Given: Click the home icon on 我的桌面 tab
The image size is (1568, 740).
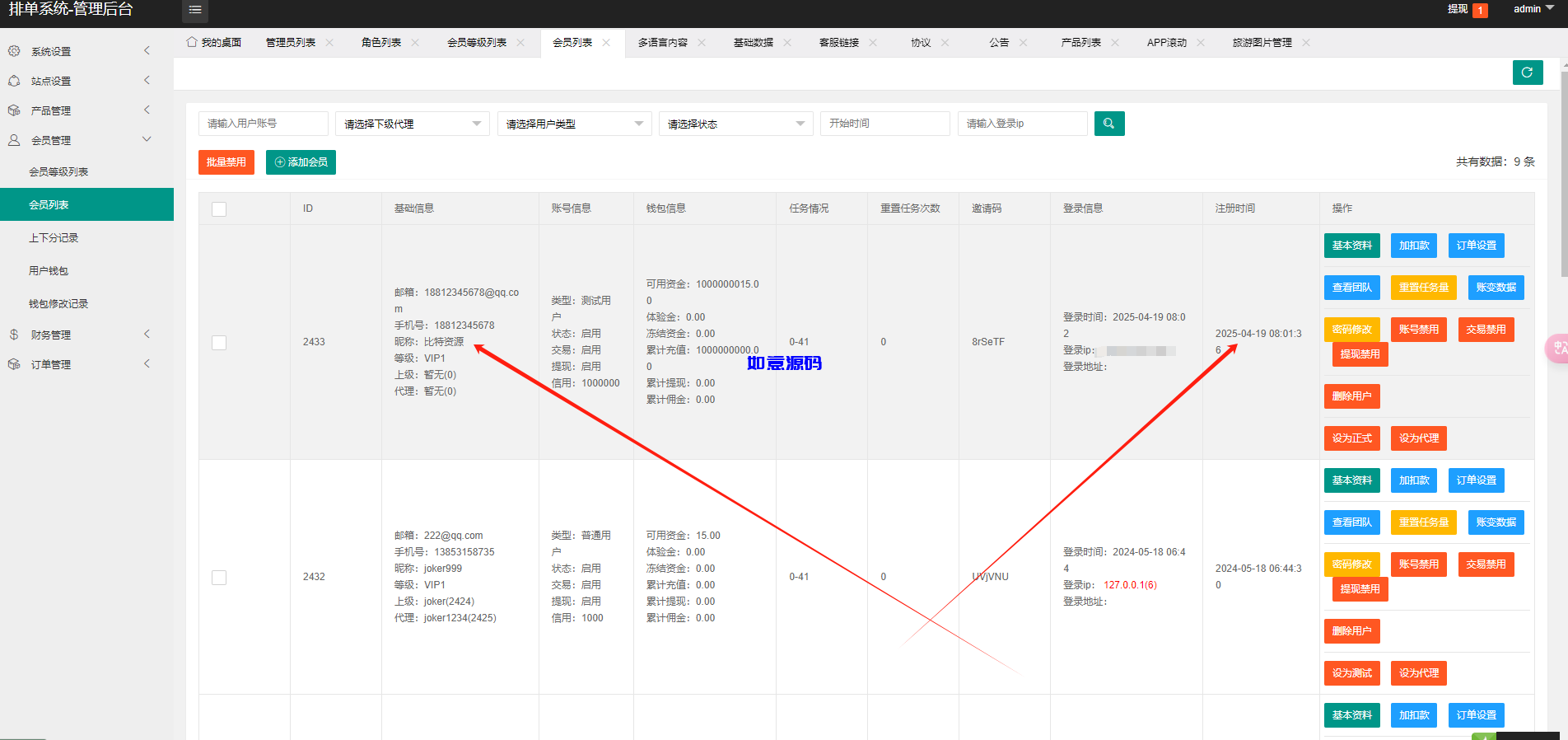Looking at the screenshot, I should pos(192,42).
